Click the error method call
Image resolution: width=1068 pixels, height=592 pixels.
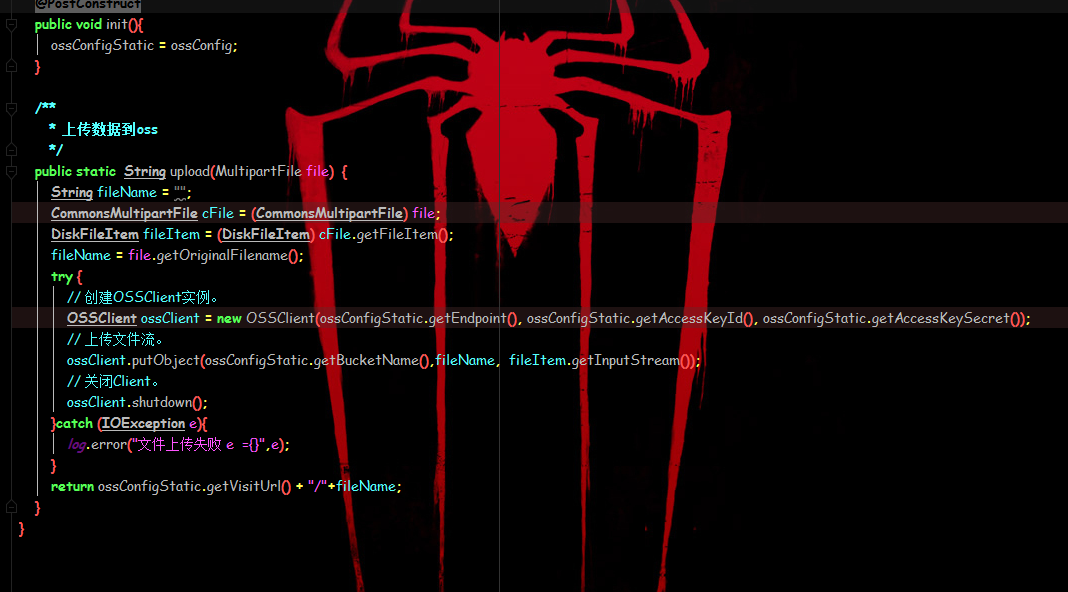[109, 446]
